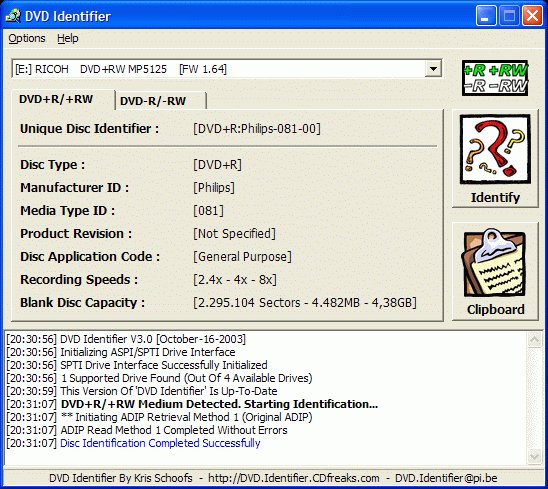The height and width of the screenshot is (489, 548).
Task: Select the DVD+R/+RW tab
Action: (x=56, y=99)
